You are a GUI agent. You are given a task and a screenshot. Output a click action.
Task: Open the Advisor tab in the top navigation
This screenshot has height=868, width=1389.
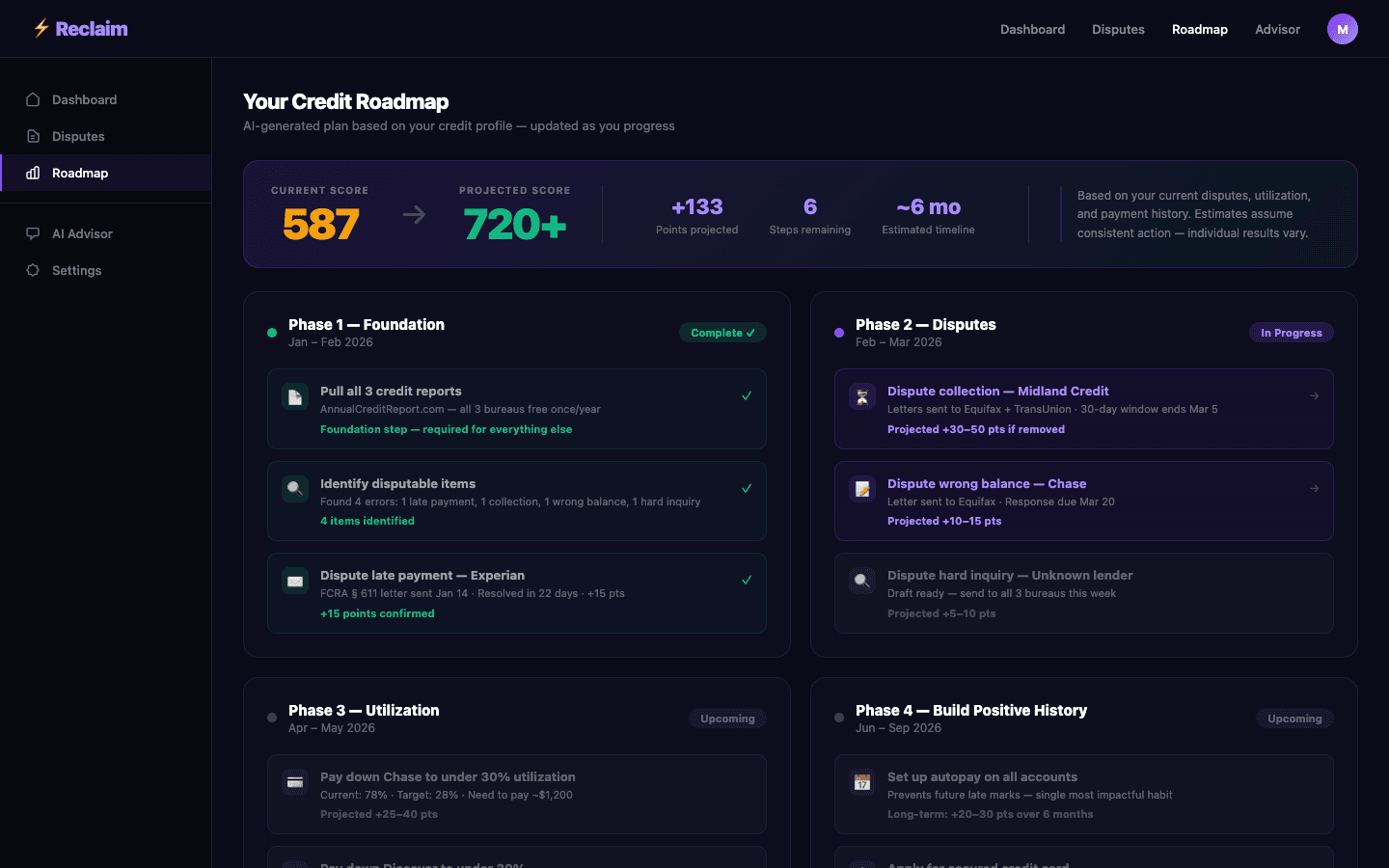[1277, 29]
